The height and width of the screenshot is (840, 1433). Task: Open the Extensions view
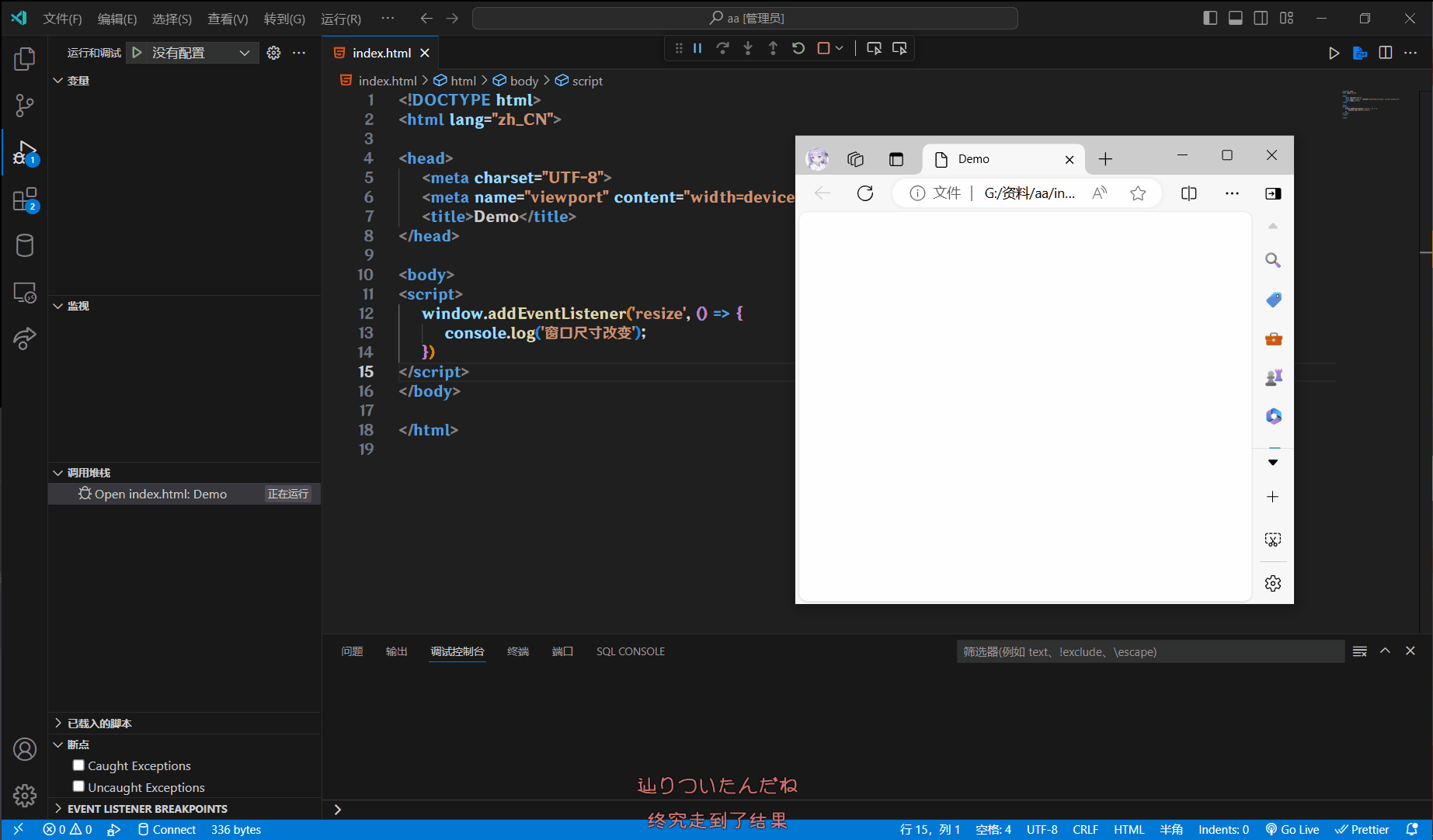coord(25,200)
